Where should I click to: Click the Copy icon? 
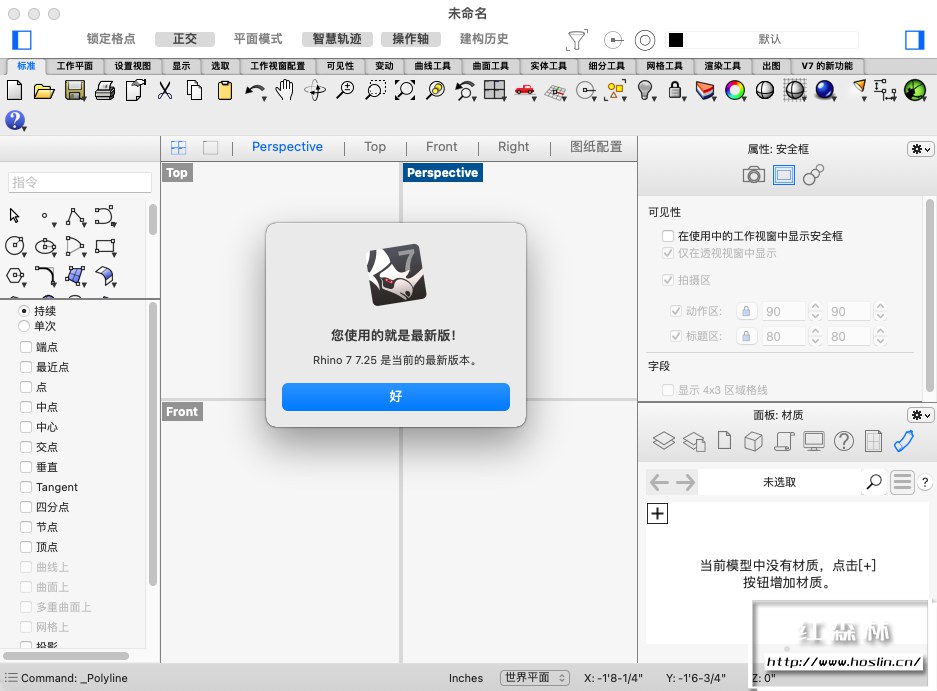click(195, 91)
